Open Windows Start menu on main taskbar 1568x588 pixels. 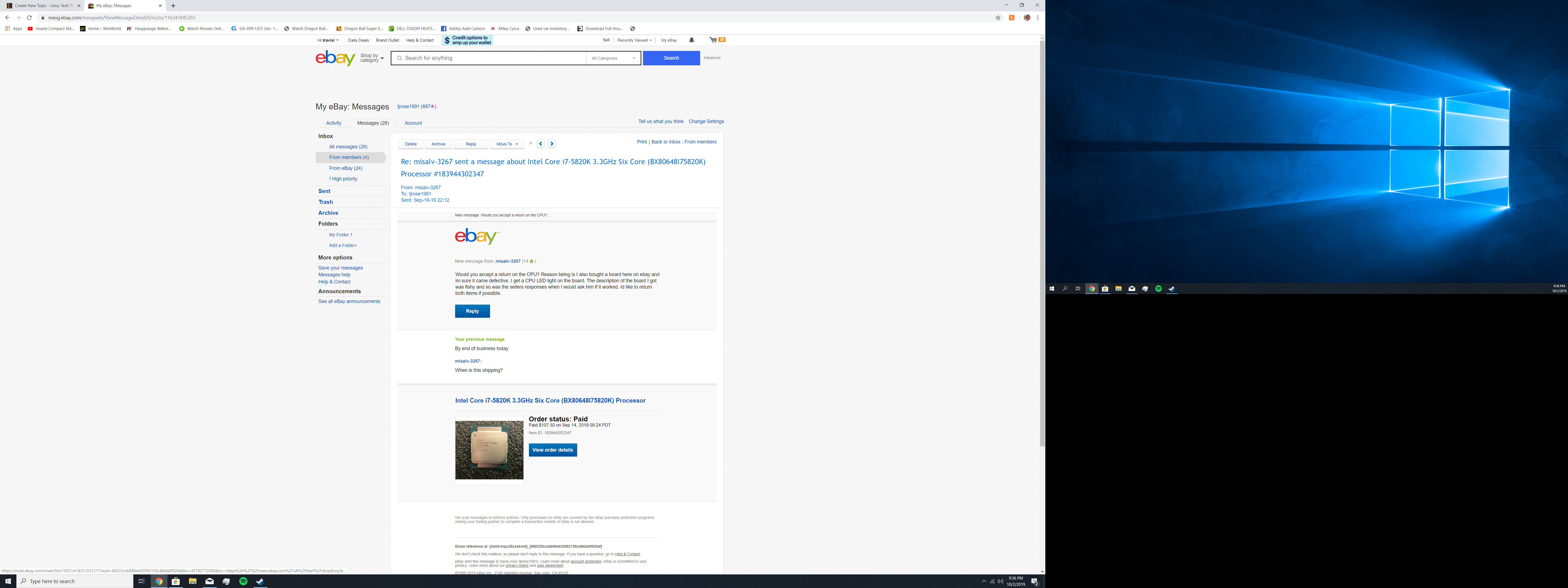click(x=8, y=581)
